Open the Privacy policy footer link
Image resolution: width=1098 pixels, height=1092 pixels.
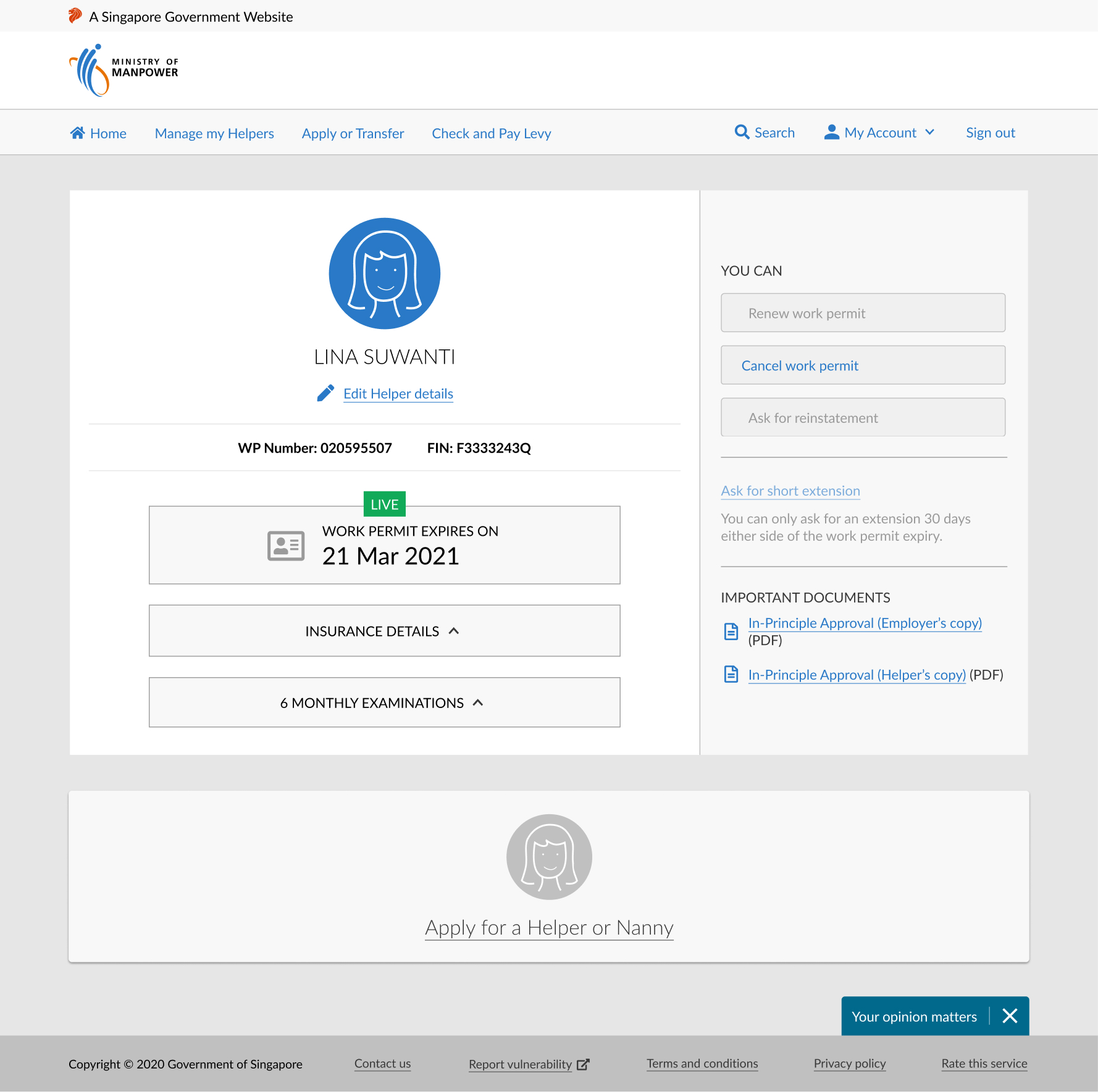click(849, 1064)
